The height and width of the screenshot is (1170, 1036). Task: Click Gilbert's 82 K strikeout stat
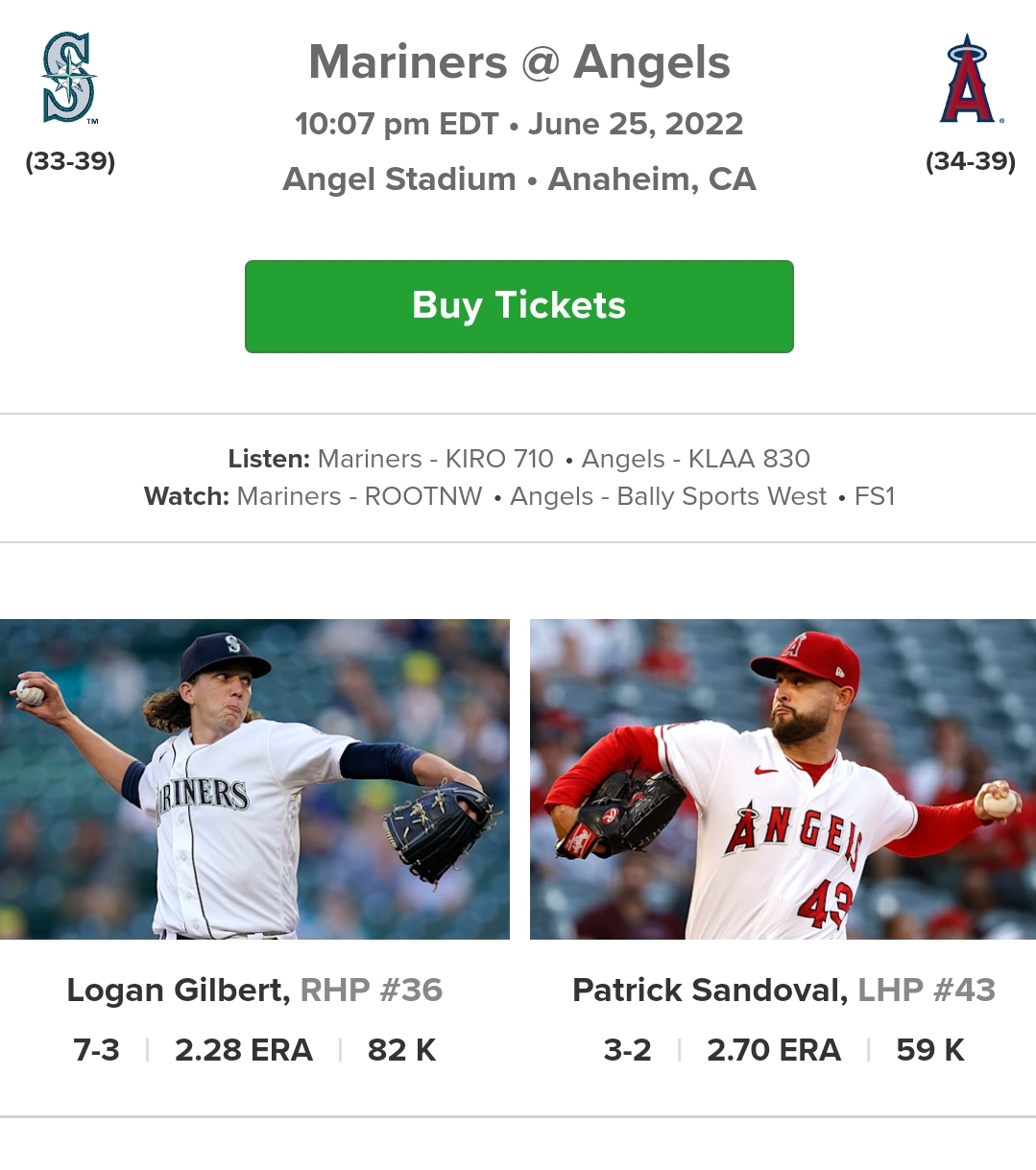pyautogui.click(x=401, y=1050)
